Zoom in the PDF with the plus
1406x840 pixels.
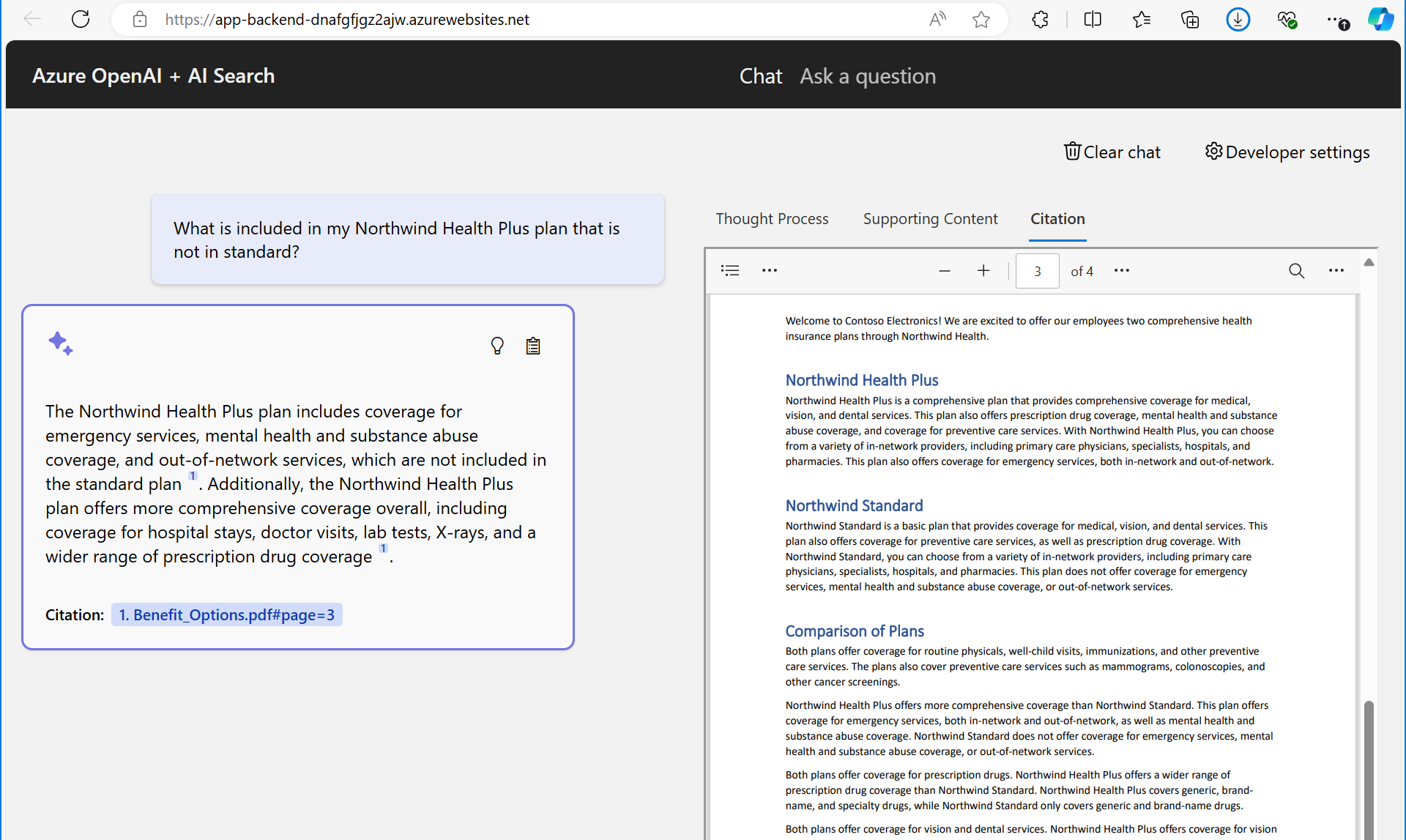983,271
